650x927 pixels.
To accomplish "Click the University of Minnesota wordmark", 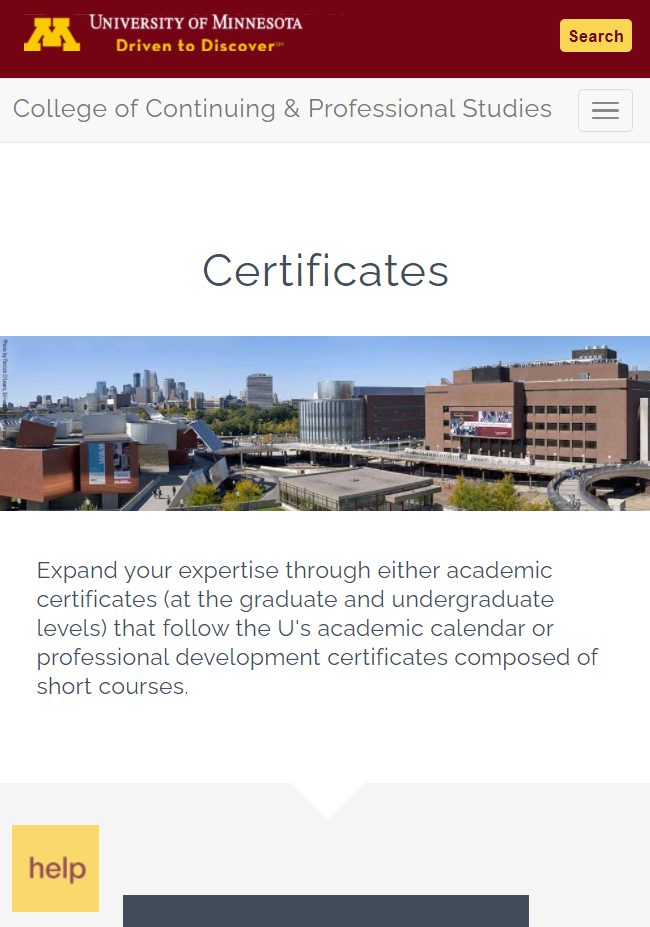I will pyautogui.click(x=196, y=22).
